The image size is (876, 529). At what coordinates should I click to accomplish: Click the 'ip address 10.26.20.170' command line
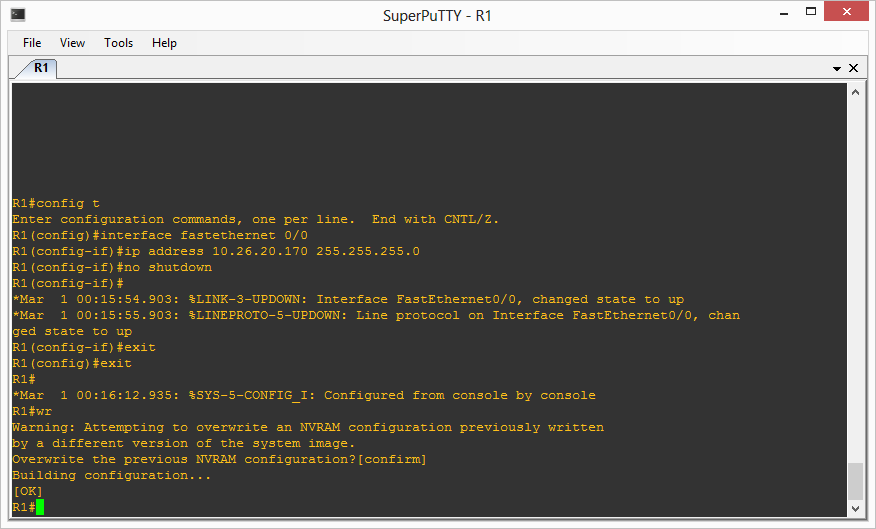coord(216,251)
